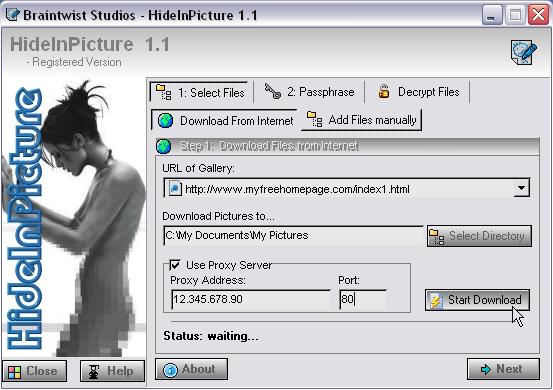The height and width of the screenshot is (390, 553).
Task: Open the Decrypt Files tab
Action: pos(418,92)
